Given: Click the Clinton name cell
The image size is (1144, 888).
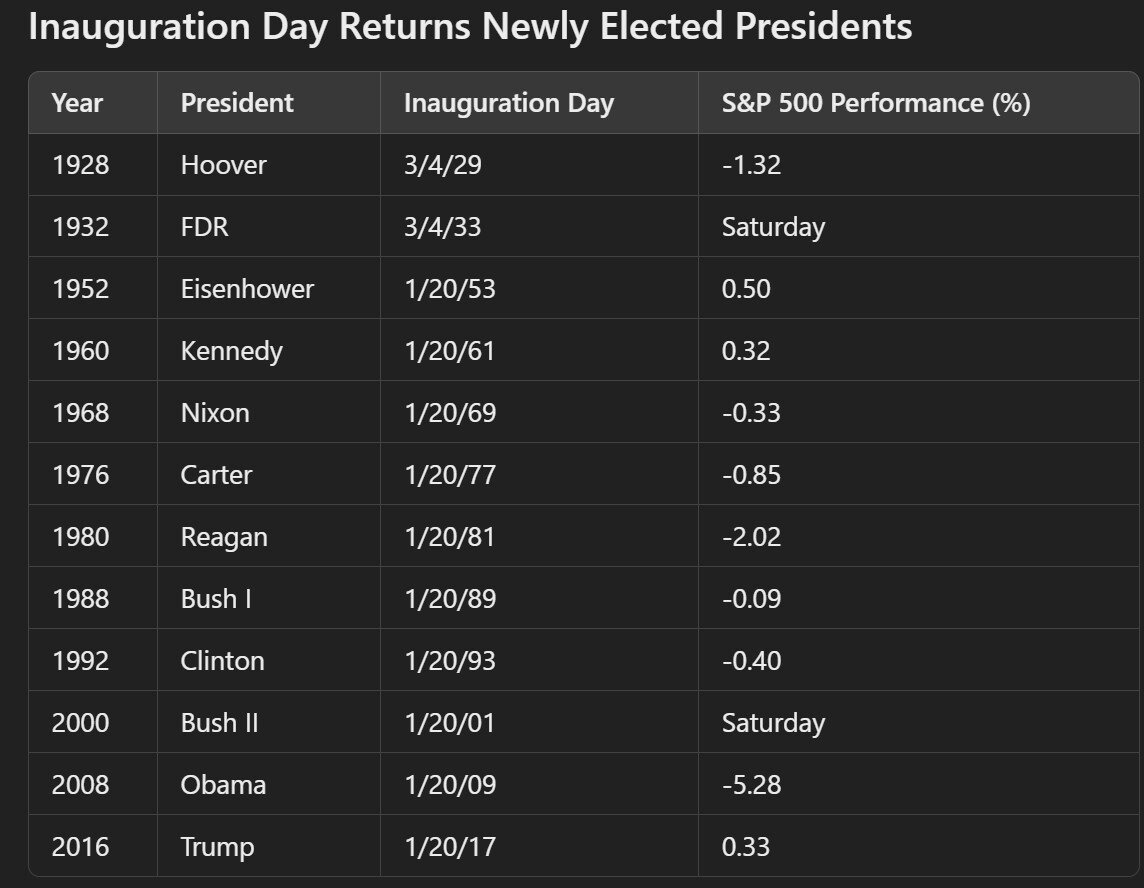Looking at the screenshot, I should coord(222,661).
